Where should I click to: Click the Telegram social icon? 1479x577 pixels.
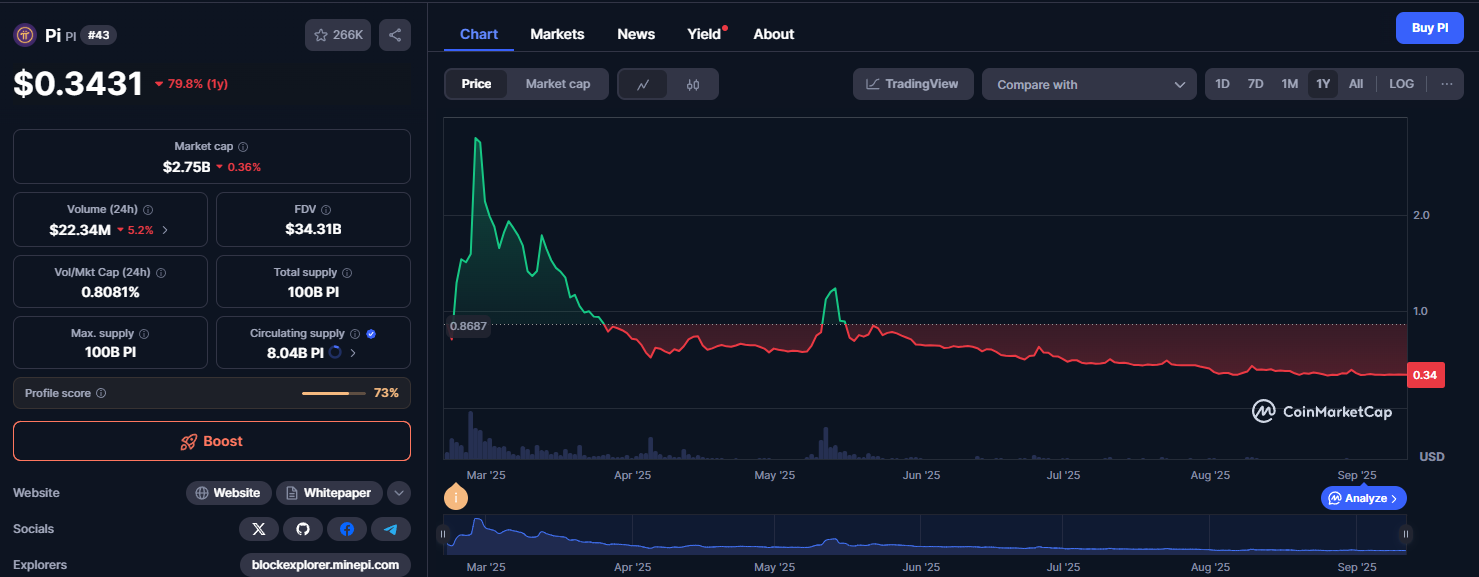pos(391,528)
